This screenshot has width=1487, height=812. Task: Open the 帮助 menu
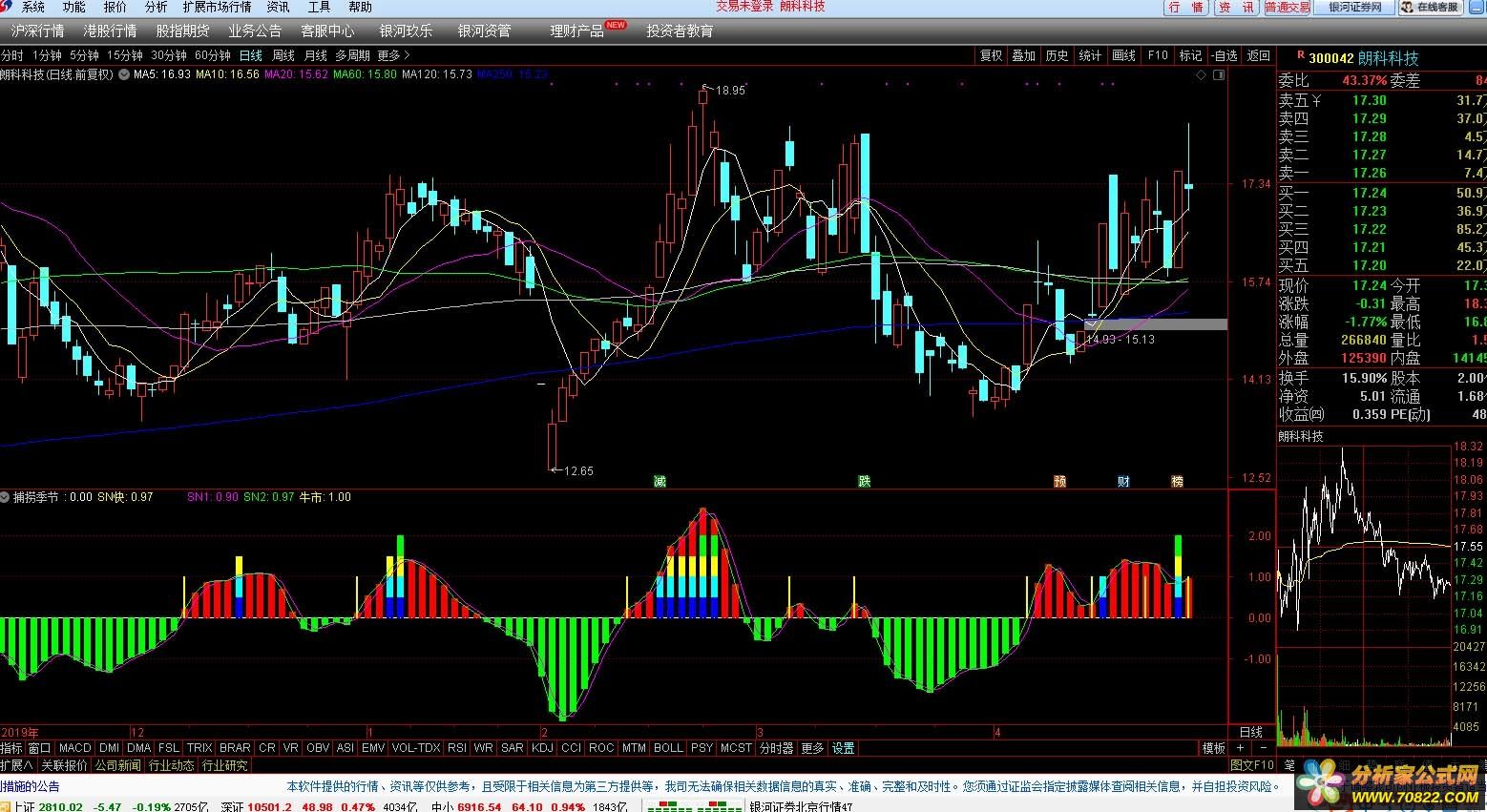pos(361,7)
